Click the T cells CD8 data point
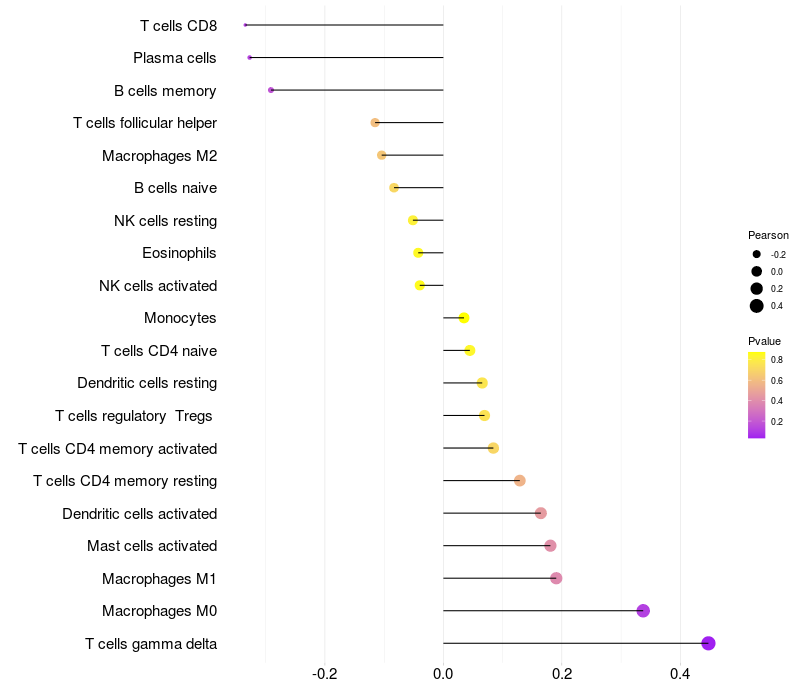Image resolution: width=800 pixels, height=700 pixels. 245,25
